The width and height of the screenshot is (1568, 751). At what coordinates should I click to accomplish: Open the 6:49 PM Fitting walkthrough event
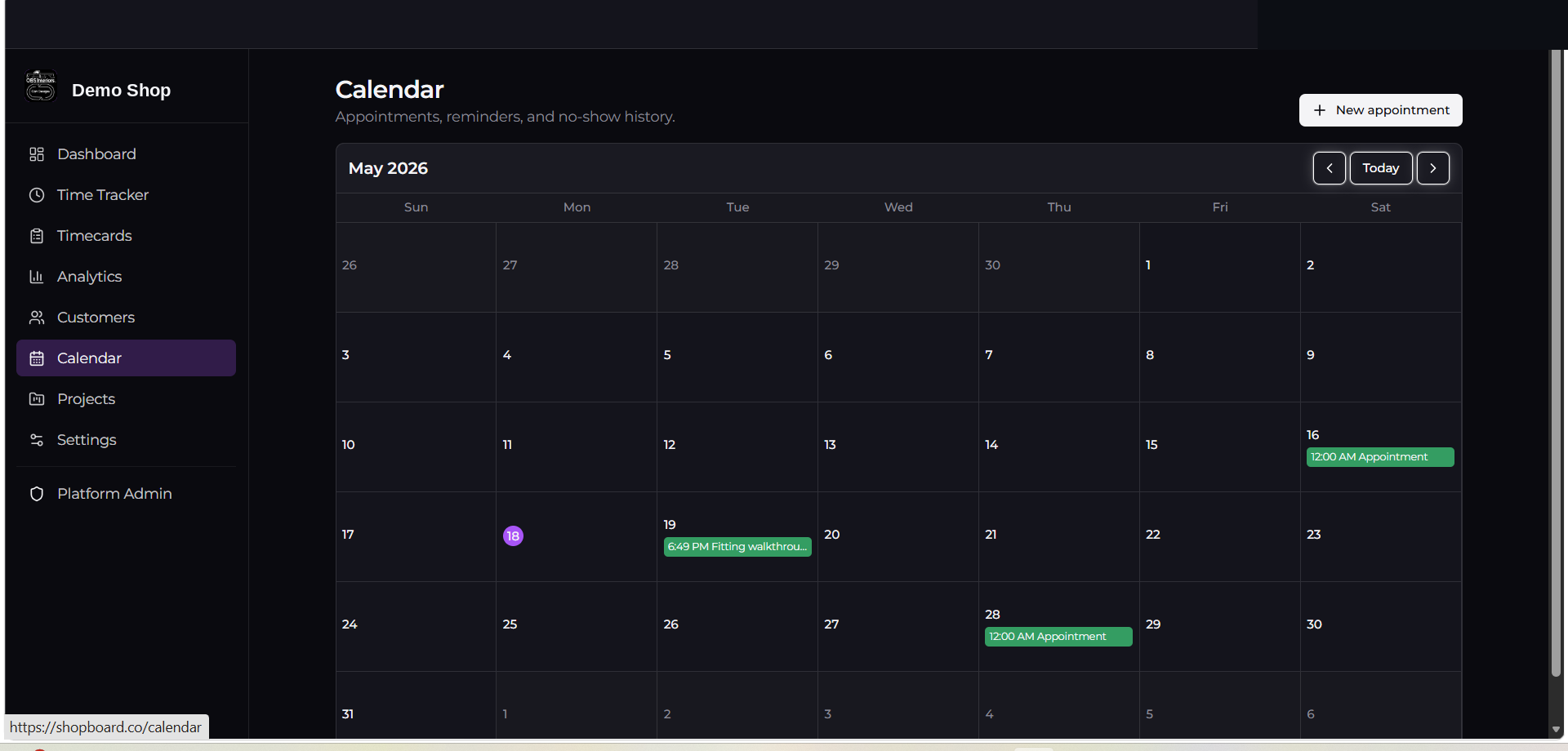coord(737,547)
